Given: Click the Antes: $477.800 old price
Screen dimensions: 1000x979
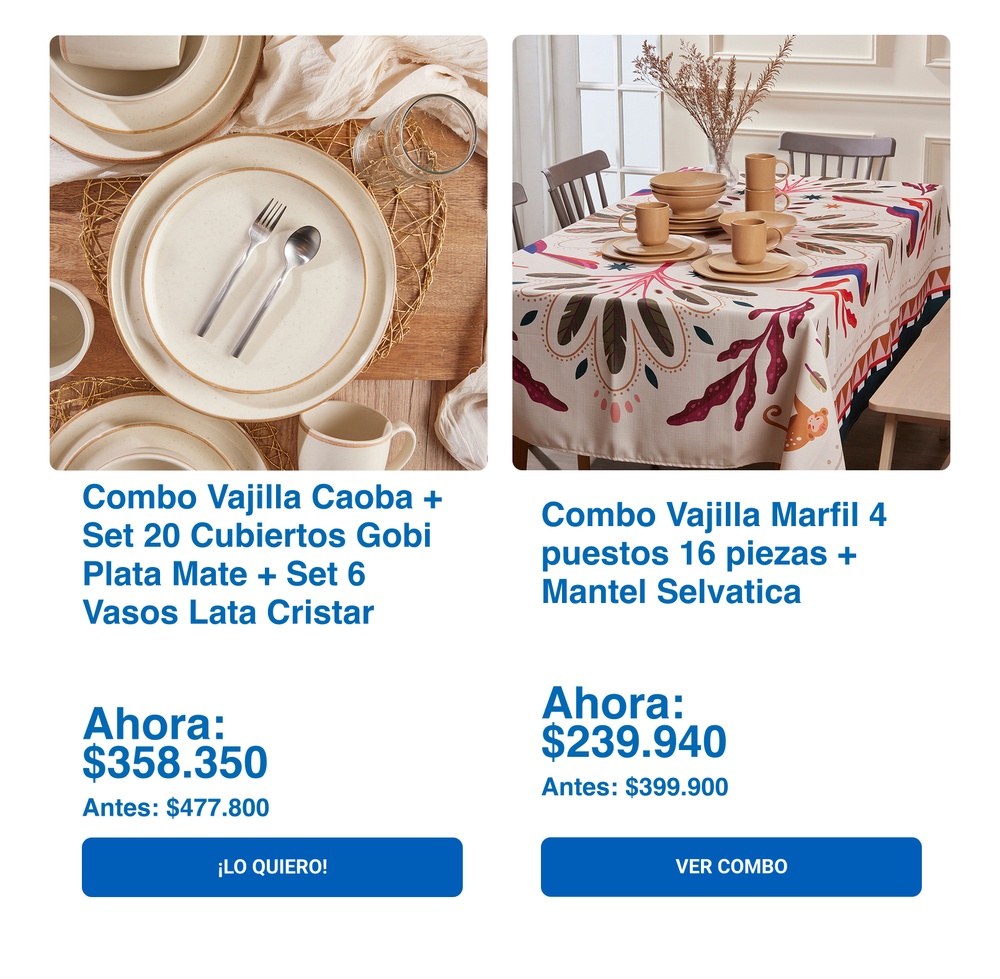Looking at the screenshot, I should (x=176, y=808).
